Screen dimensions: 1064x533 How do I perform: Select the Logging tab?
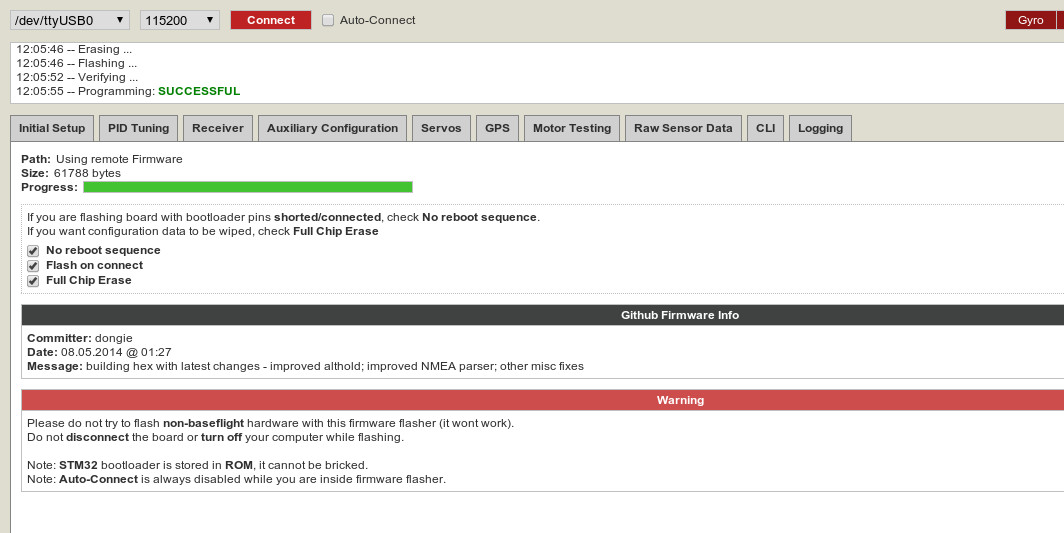(x=820, y=128)
